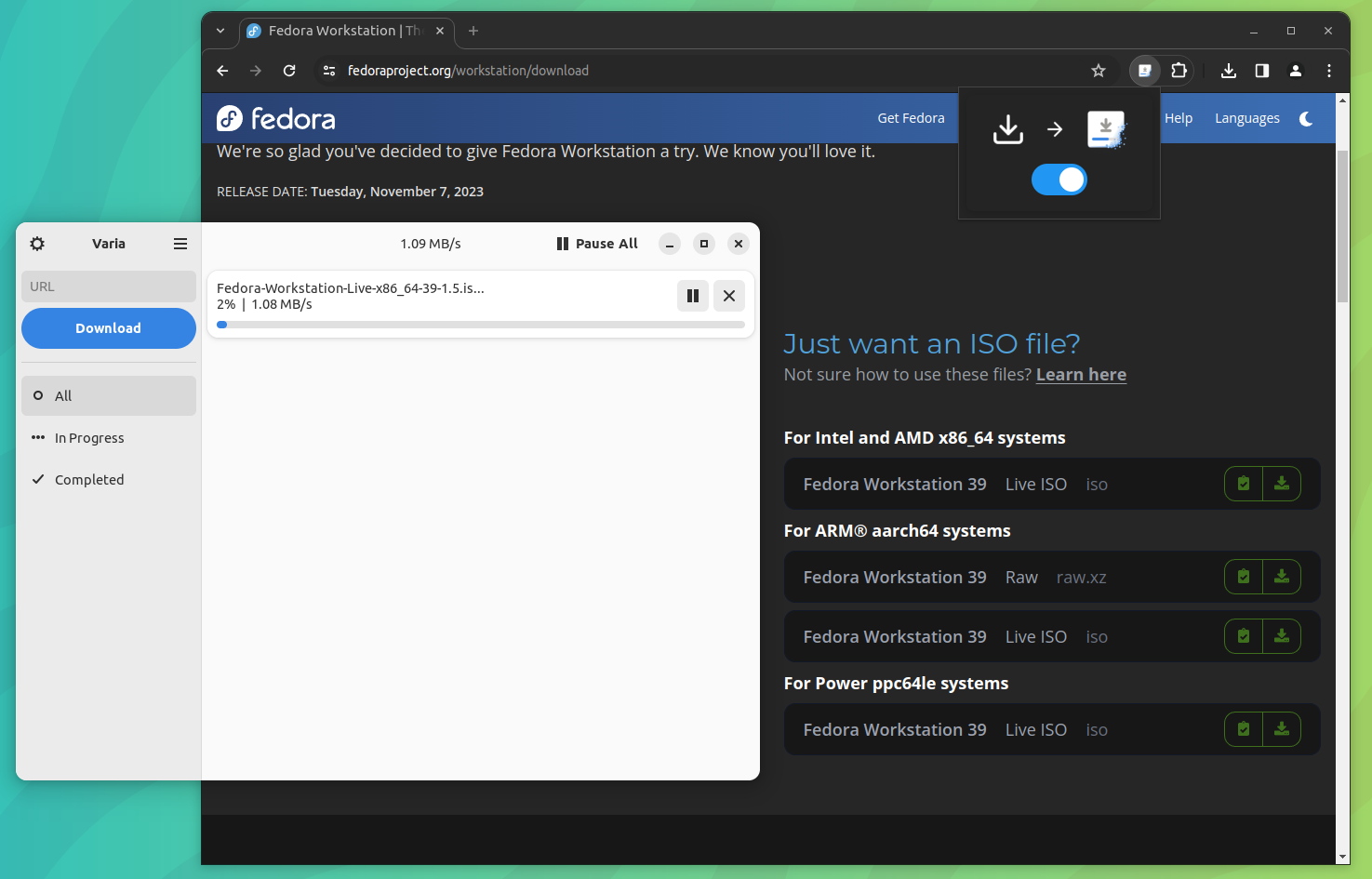
Task: Open the 'Learn here' link
Action: (1081, 374)
